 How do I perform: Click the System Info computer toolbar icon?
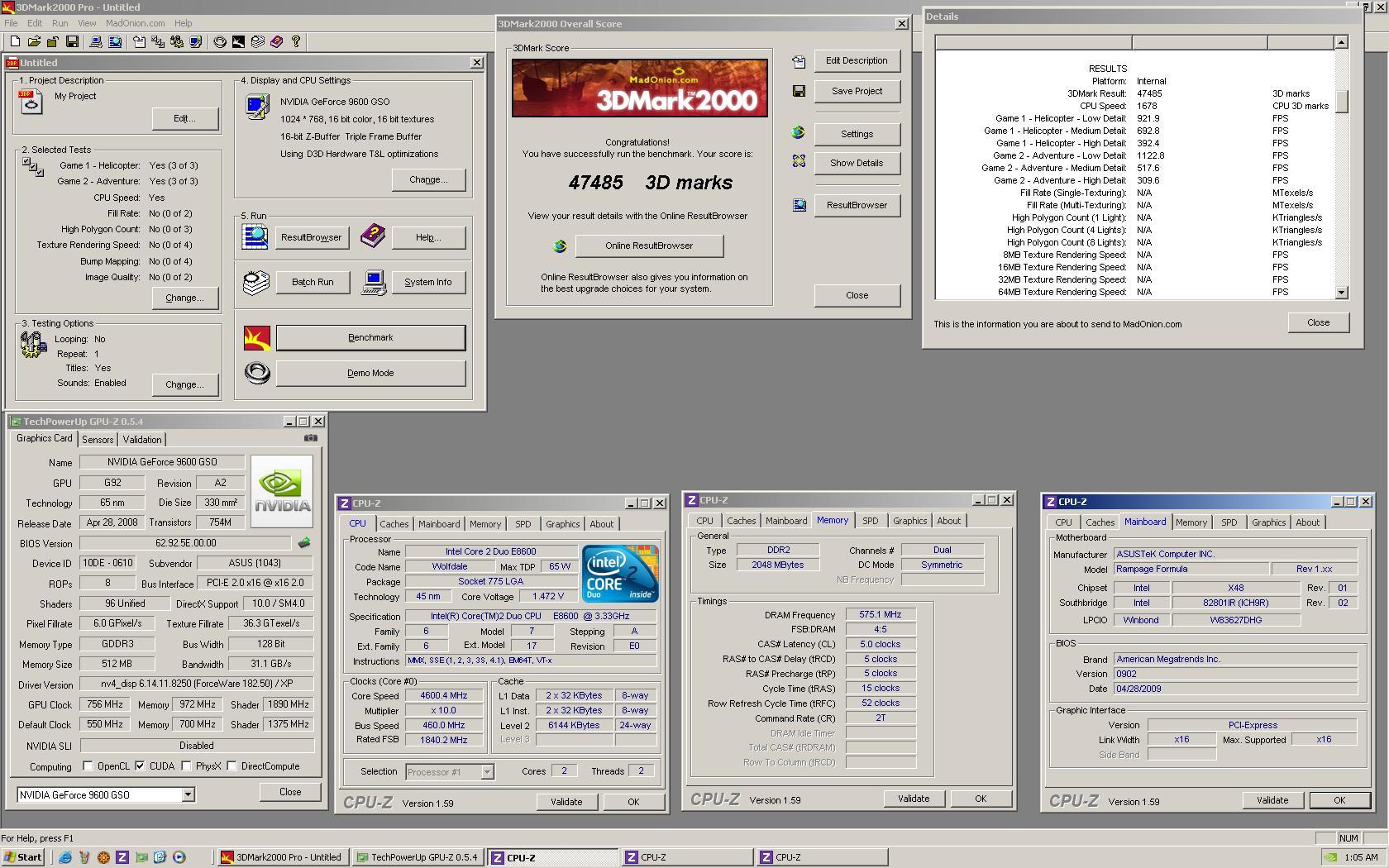point(95,41)
